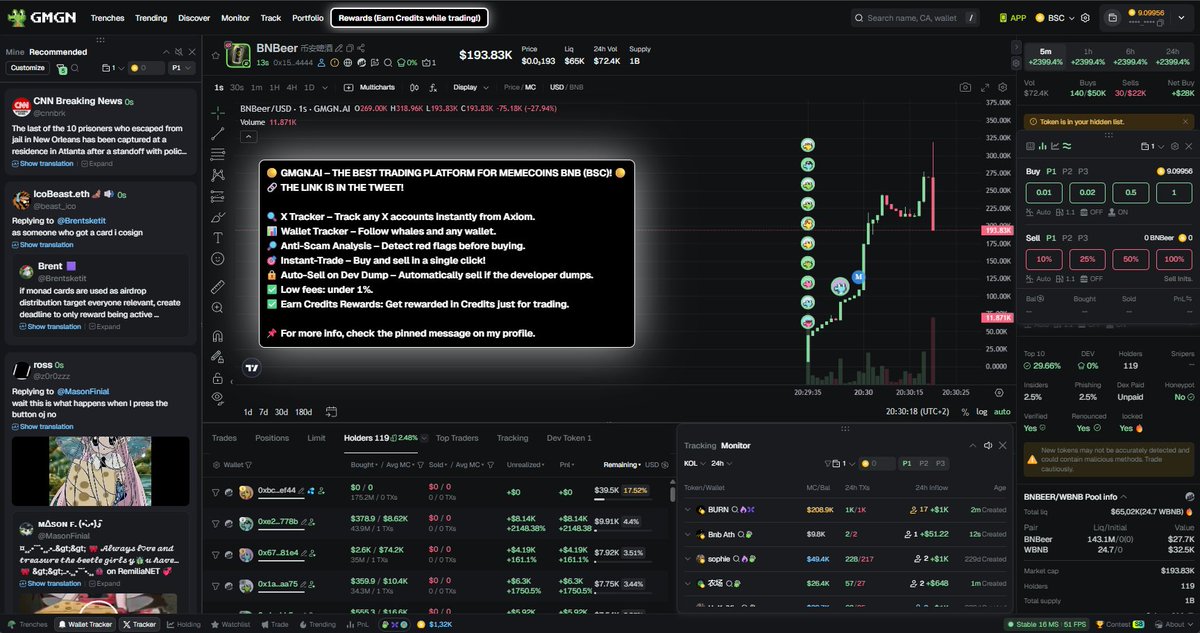Screen dimensions: 1200x633
Task: Open the KOL filter dropdown
Action: (x=694, y=464)
